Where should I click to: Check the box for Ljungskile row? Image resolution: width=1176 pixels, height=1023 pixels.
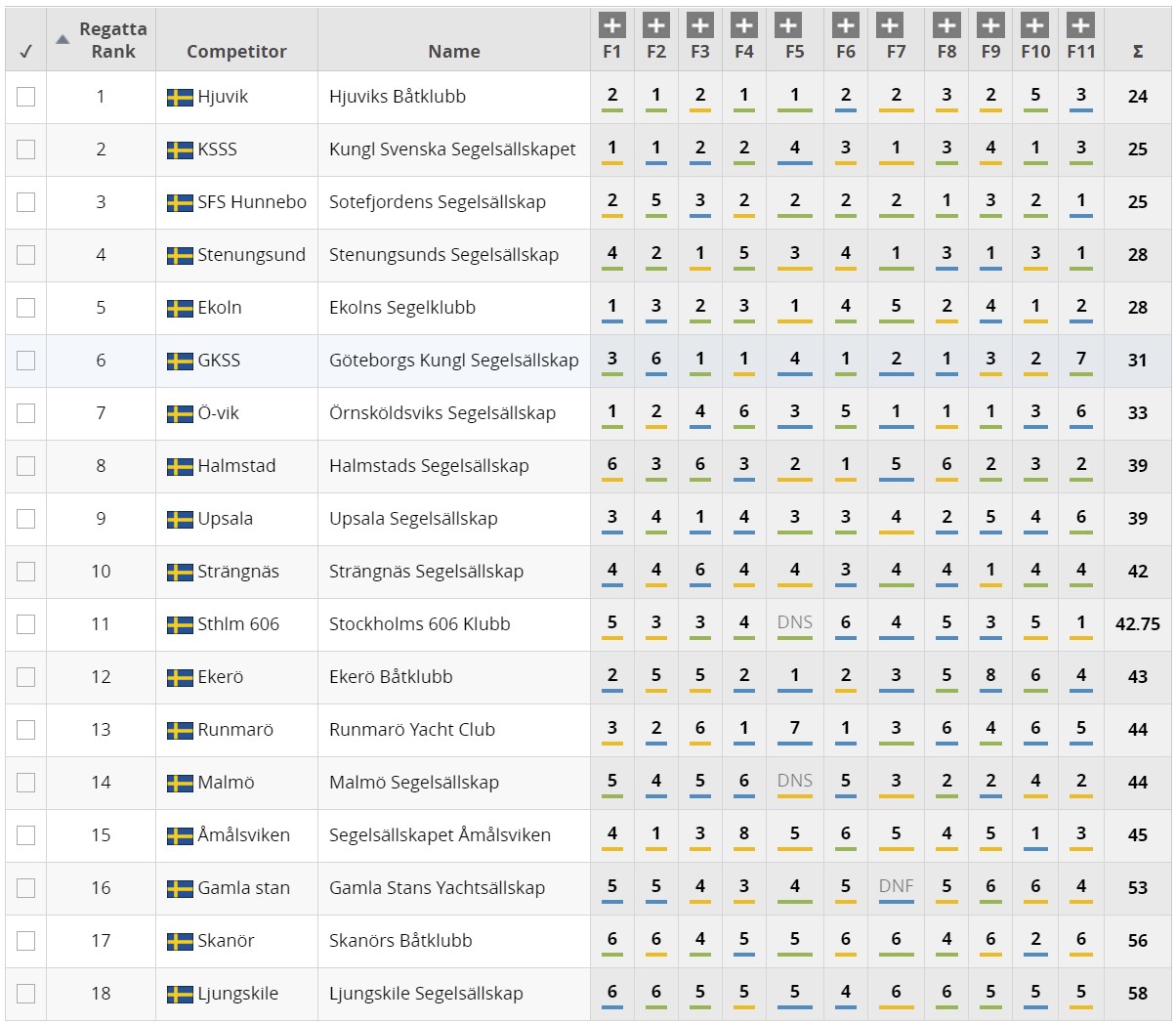[x=25, y=994]
